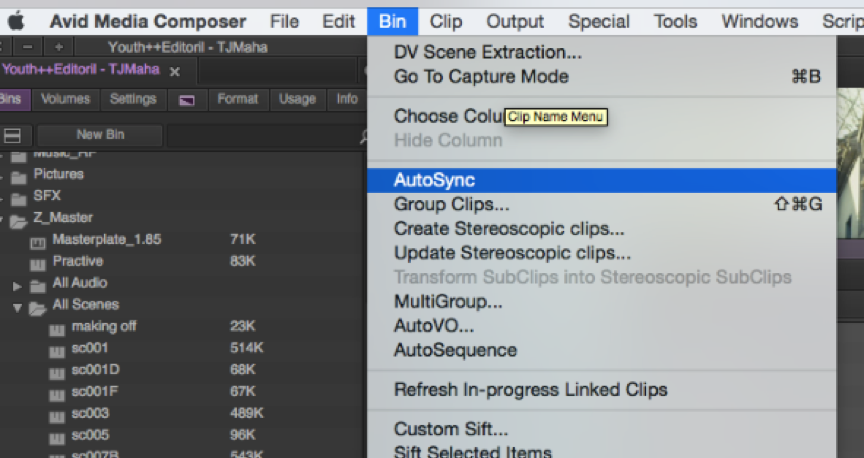Viewport: 864px width, 458px height.
Task: Choose AutoSync from the Bin menu
Action: point(434,181)
